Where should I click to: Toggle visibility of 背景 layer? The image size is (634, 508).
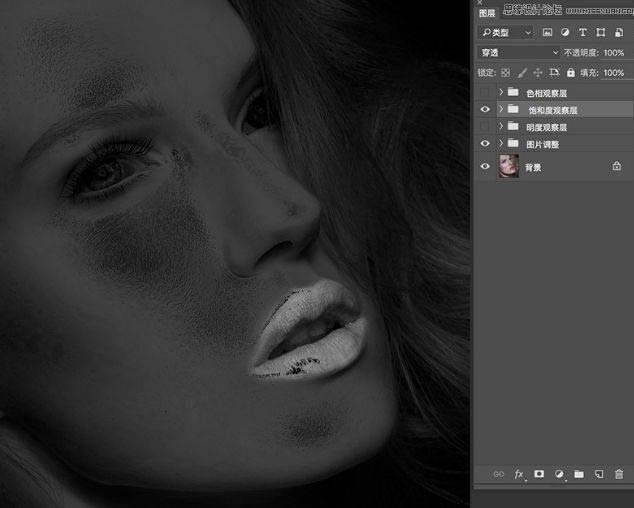(x=485, y=167)
